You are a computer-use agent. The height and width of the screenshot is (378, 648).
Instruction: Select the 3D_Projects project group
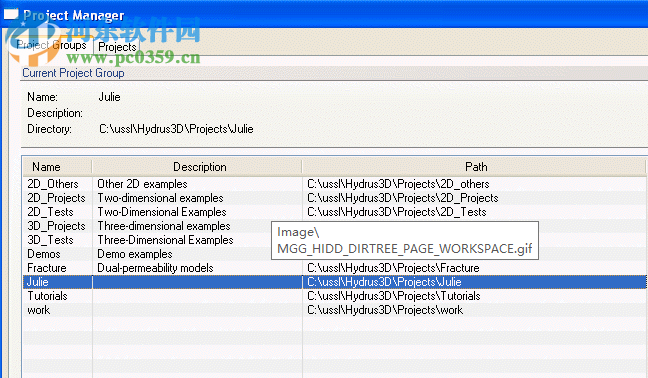point(56,226)
